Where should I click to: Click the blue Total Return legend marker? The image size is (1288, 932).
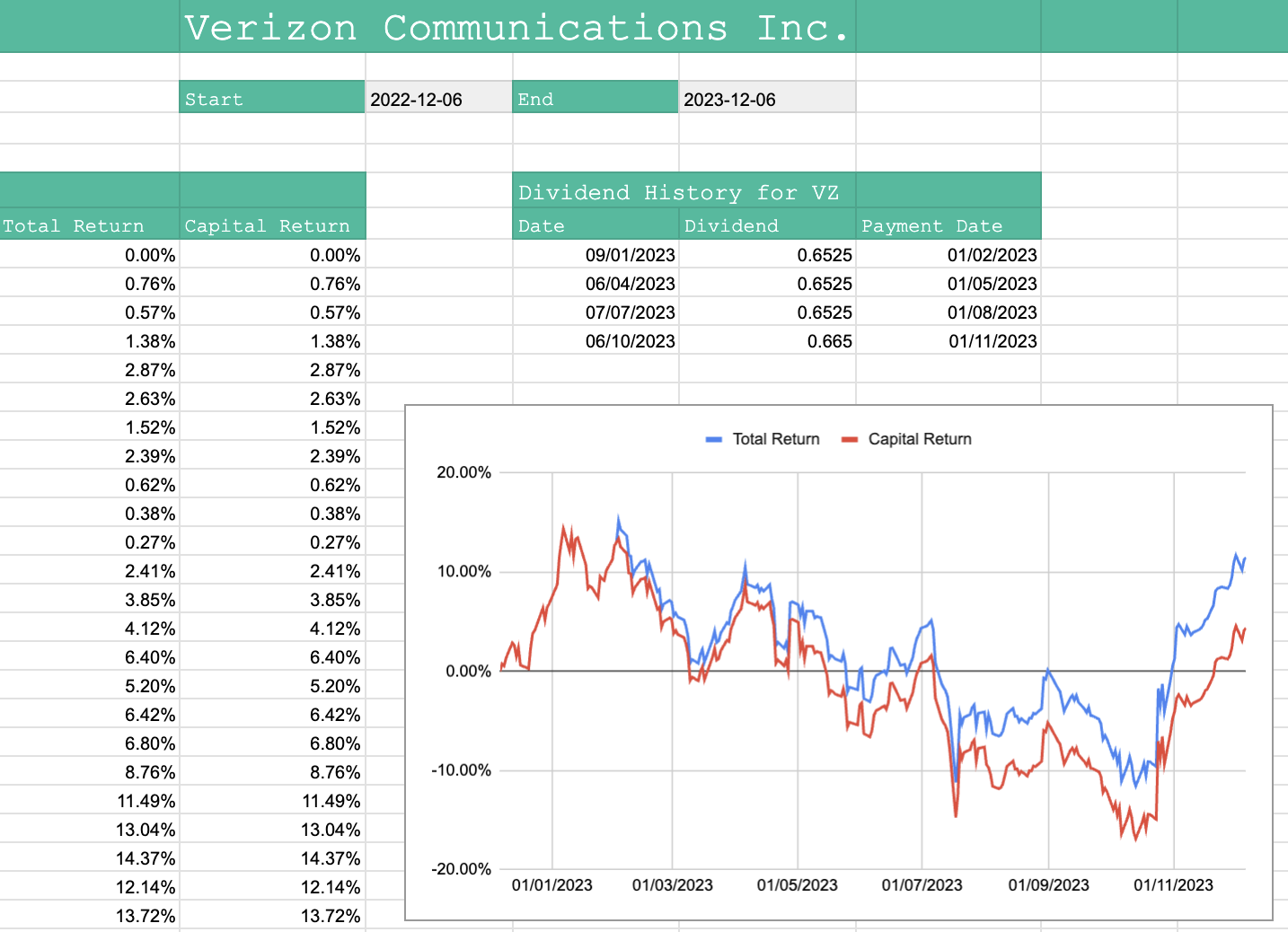[714, 440]
